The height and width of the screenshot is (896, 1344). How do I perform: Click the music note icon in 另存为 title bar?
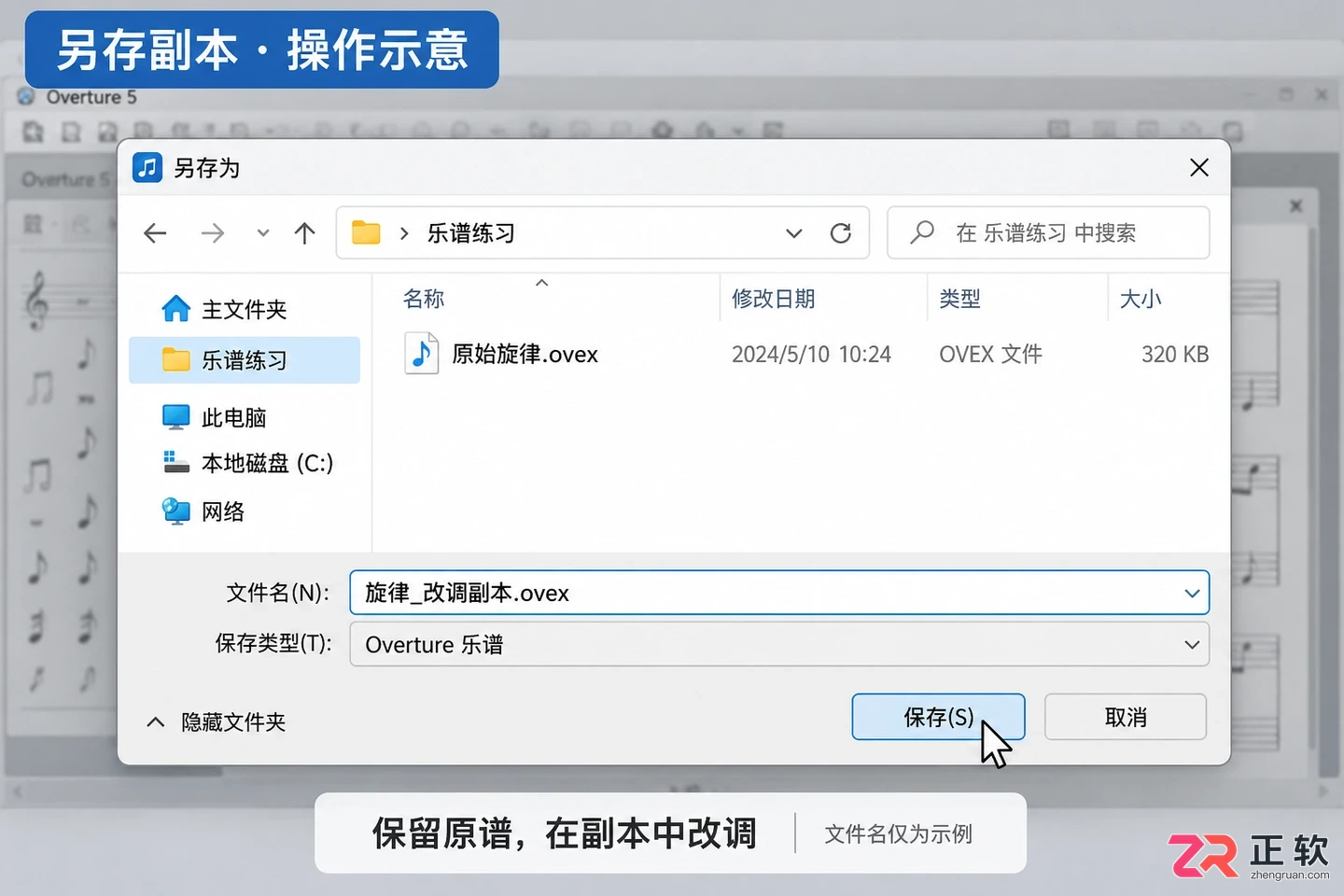coord(147,168)
